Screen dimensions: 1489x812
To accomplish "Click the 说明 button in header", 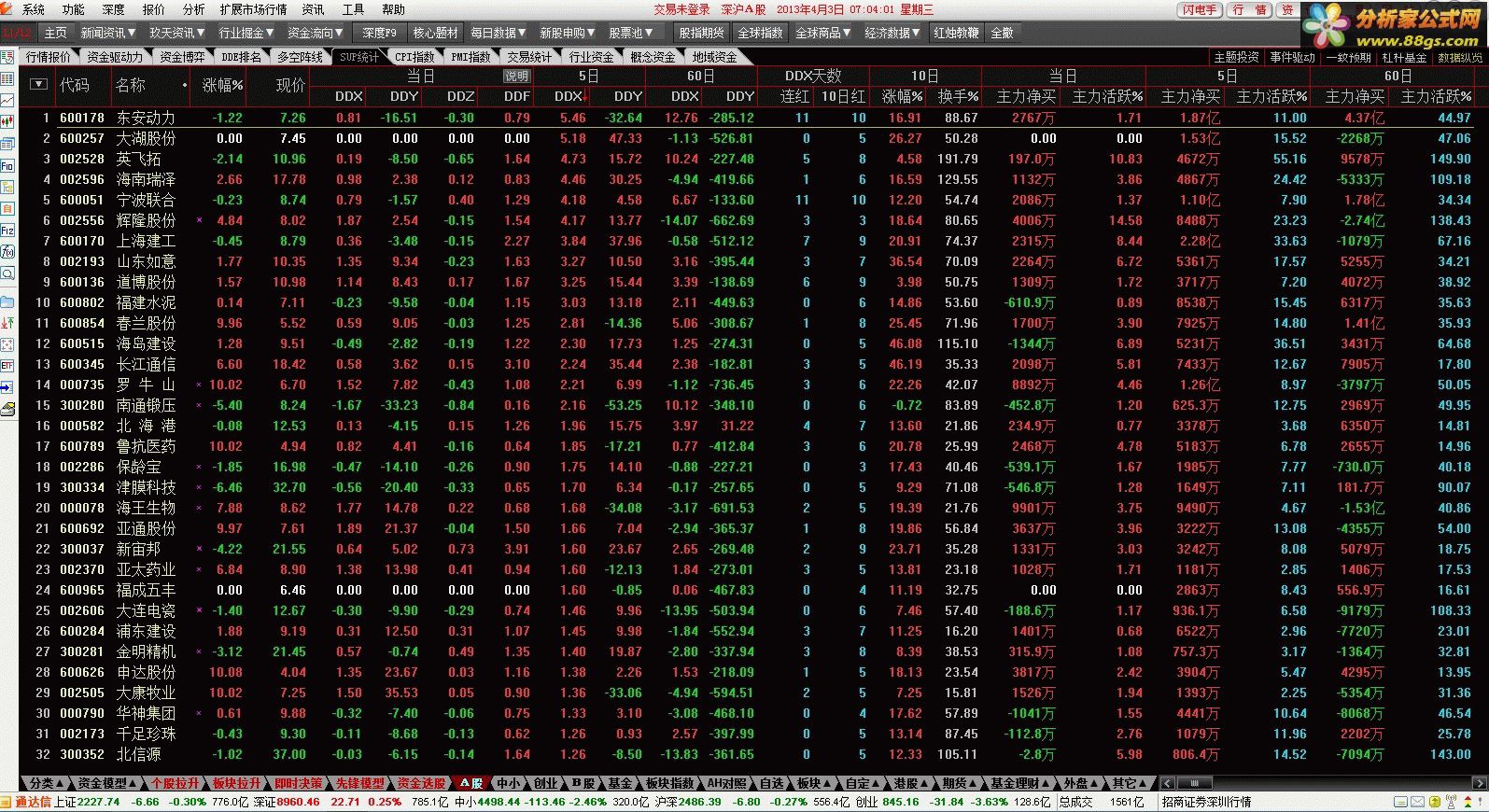I will (x=516, y=77).
